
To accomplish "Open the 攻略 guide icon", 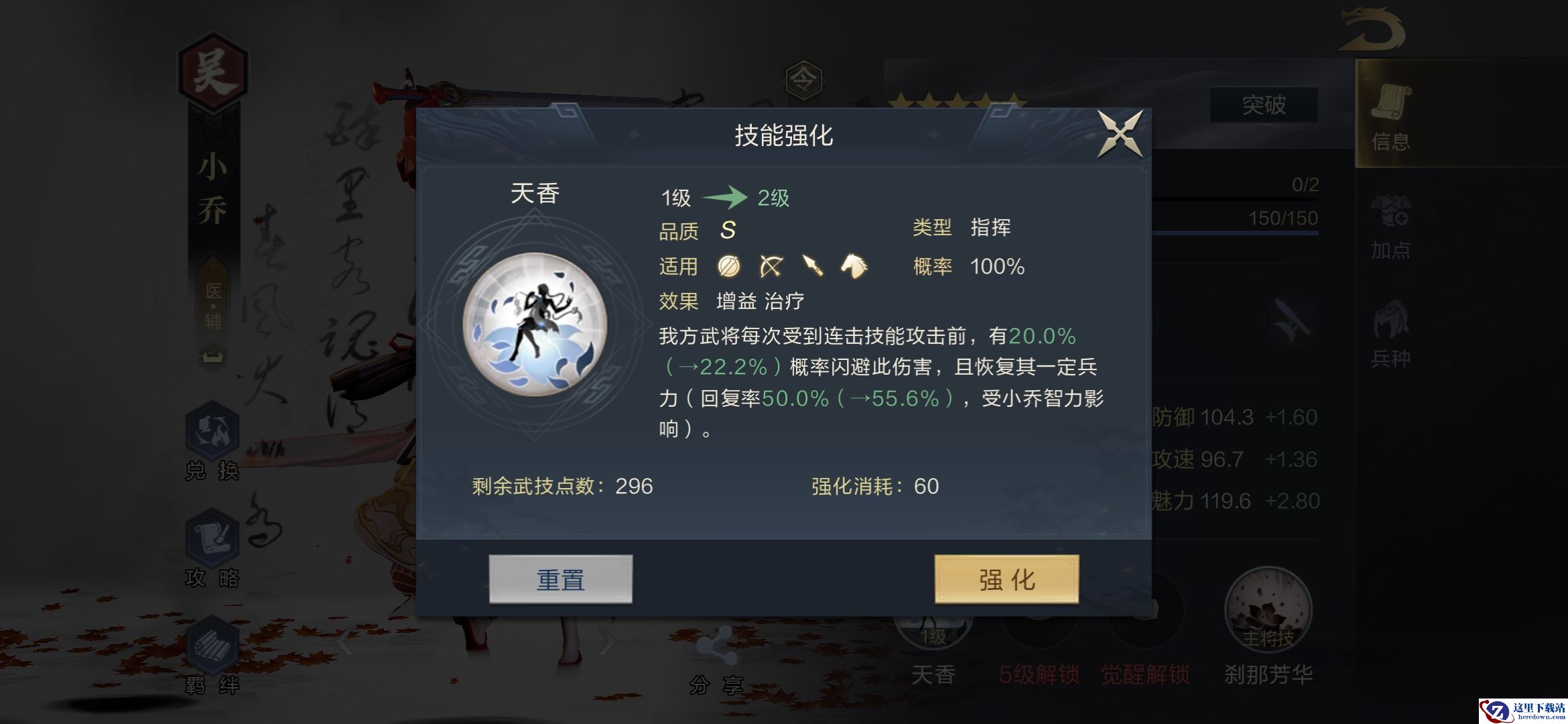I will click(x=212, y=549).
